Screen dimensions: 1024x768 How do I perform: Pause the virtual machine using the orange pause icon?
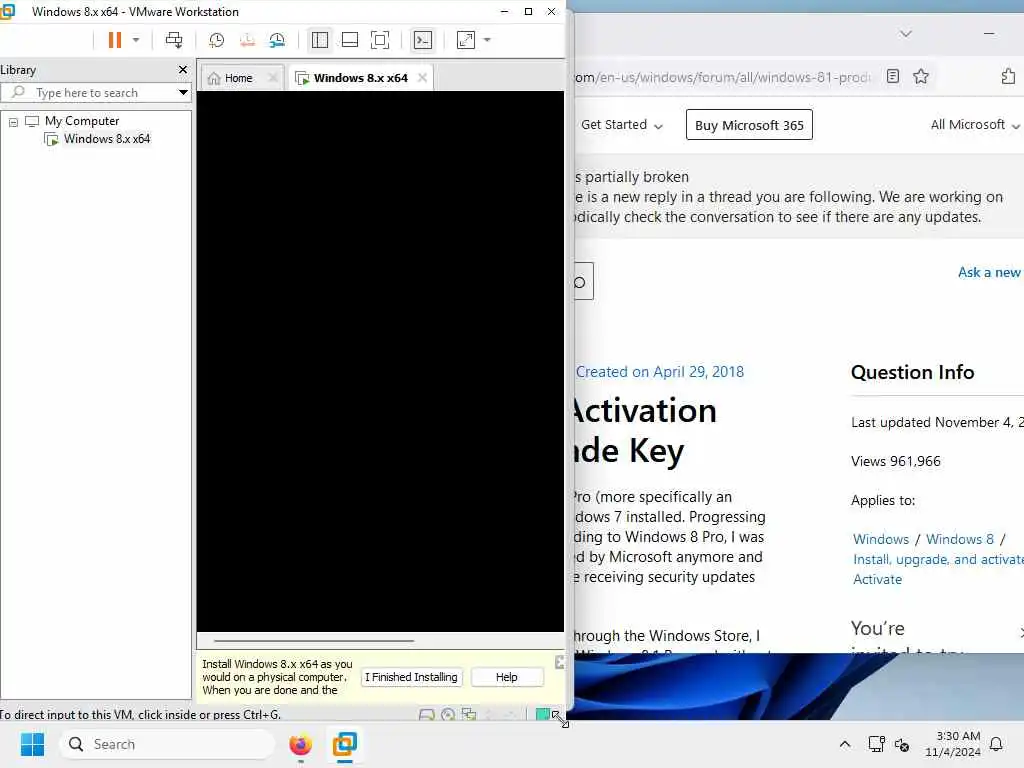[x=114, y=40]
